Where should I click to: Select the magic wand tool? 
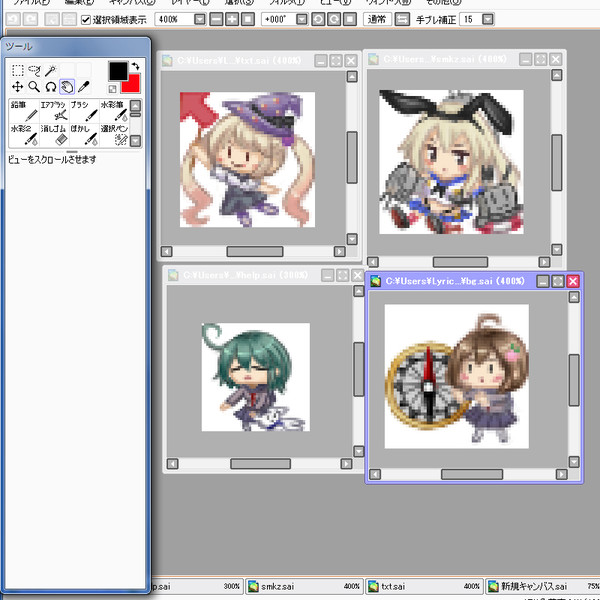coord(50,69)
